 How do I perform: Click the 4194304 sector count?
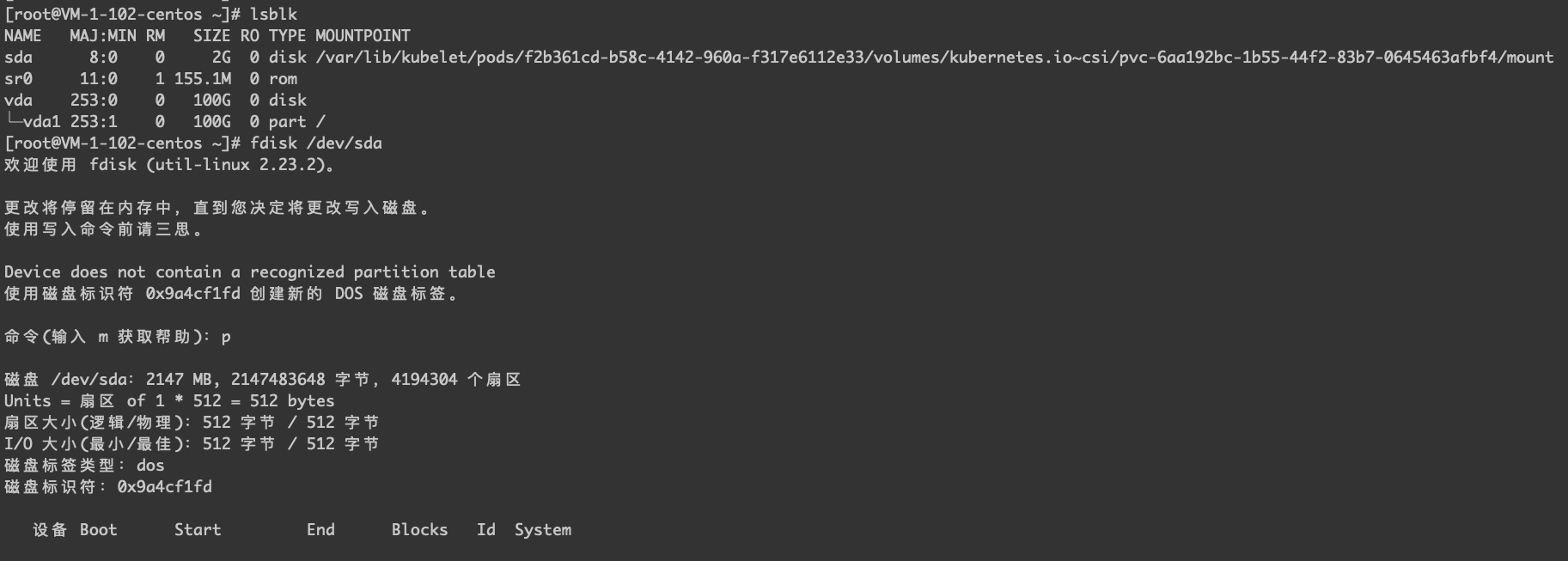(424, 380)
